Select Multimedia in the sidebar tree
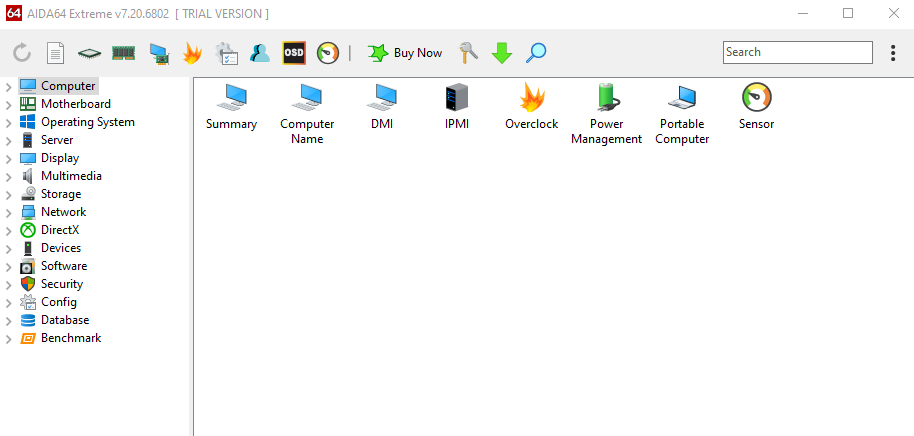The image size is (914, 436). click(x=61, y=176)
